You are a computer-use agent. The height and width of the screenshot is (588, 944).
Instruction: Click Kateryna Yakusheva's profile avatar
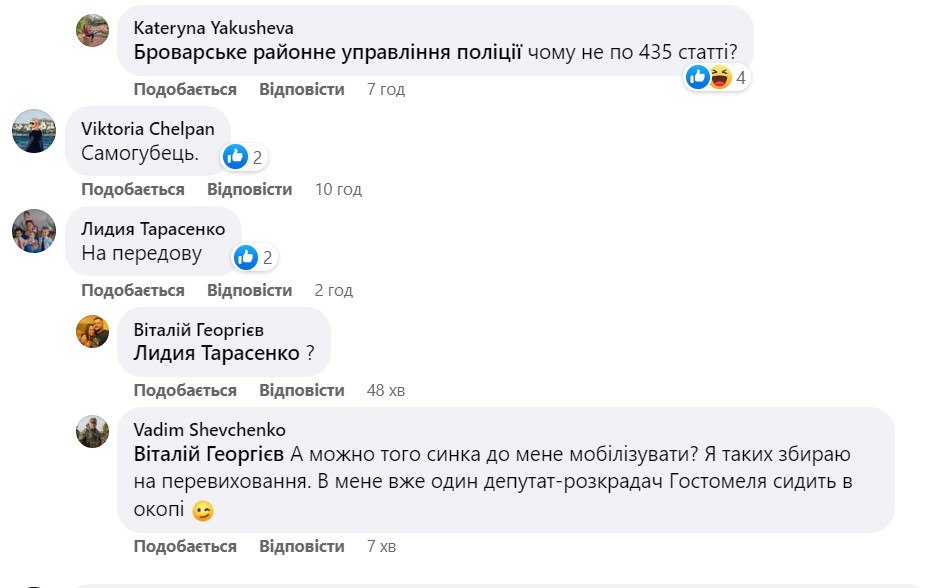(x=93, y=30)
